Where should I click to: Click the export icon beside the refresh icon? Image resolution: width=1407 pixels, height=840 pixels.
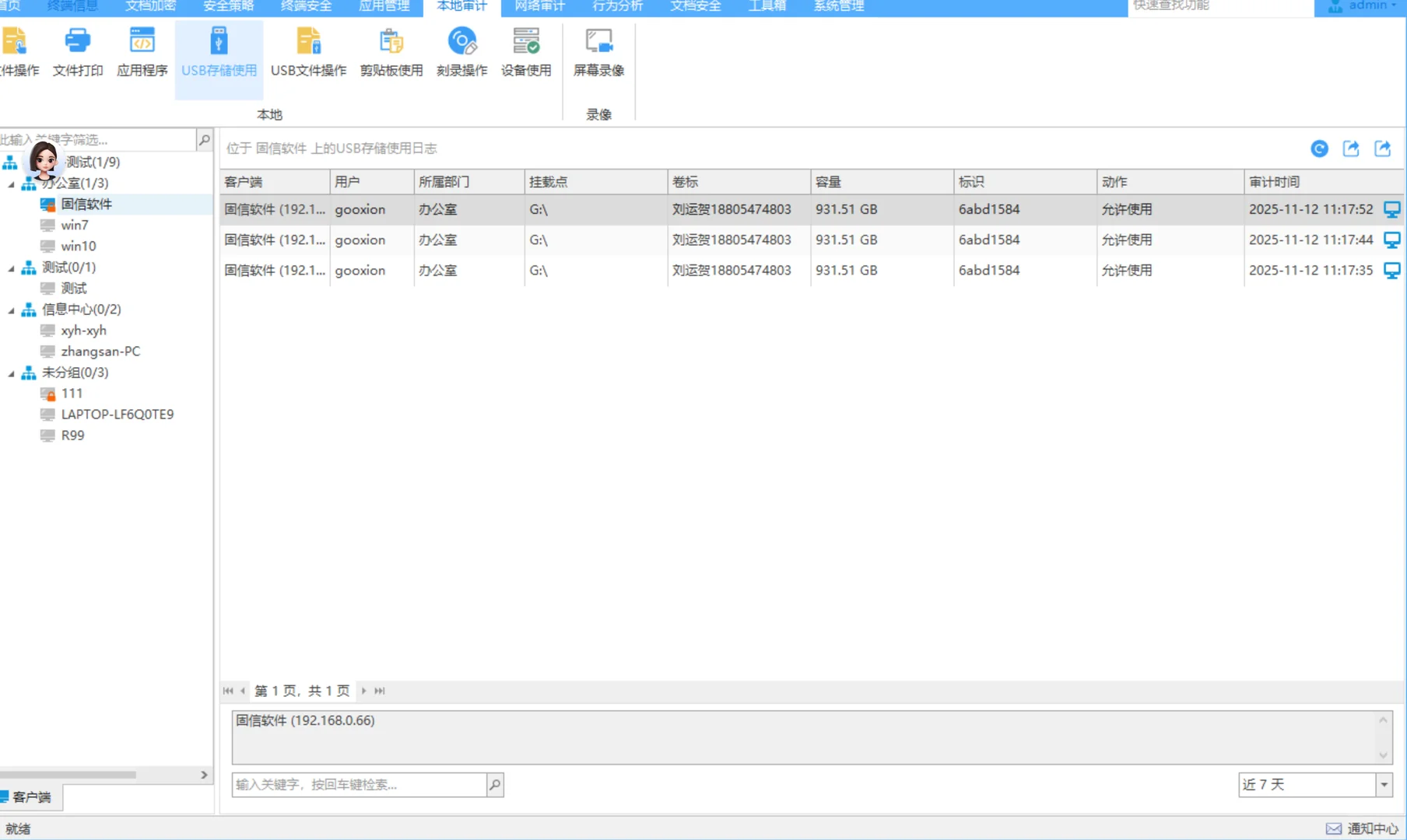click(x=1351, y=149)
